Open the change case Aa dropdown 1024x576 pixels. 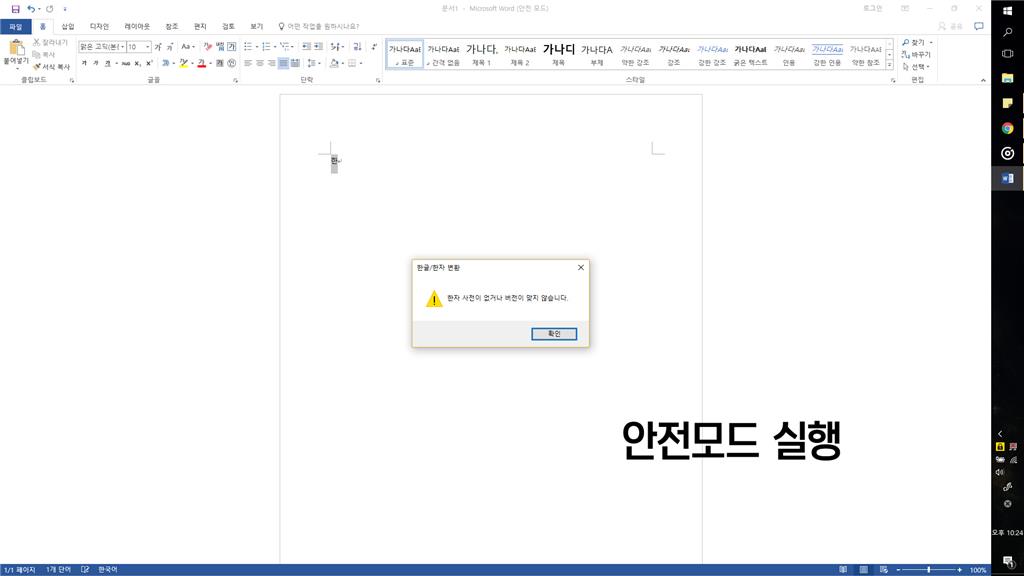coord(188,47)
